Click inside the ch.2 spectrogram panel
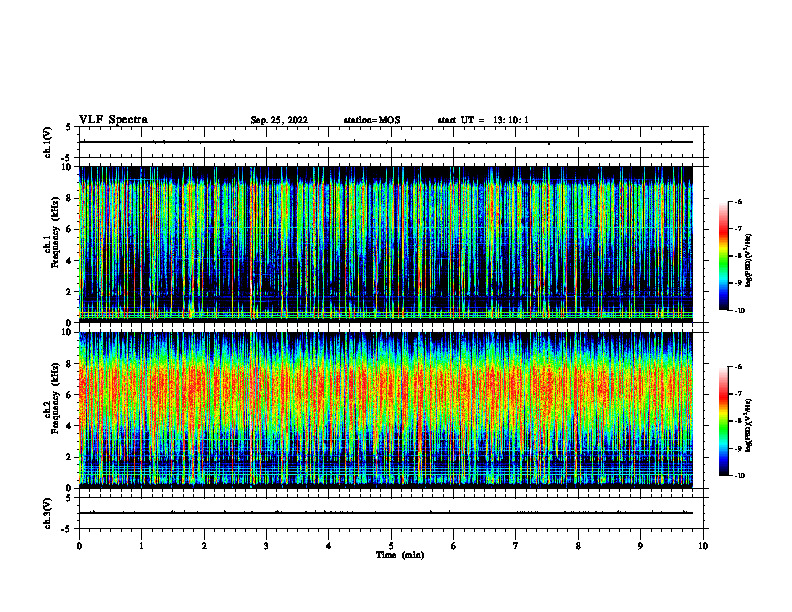The width and height of the screenshot is (792, 612). pos(385,410)
